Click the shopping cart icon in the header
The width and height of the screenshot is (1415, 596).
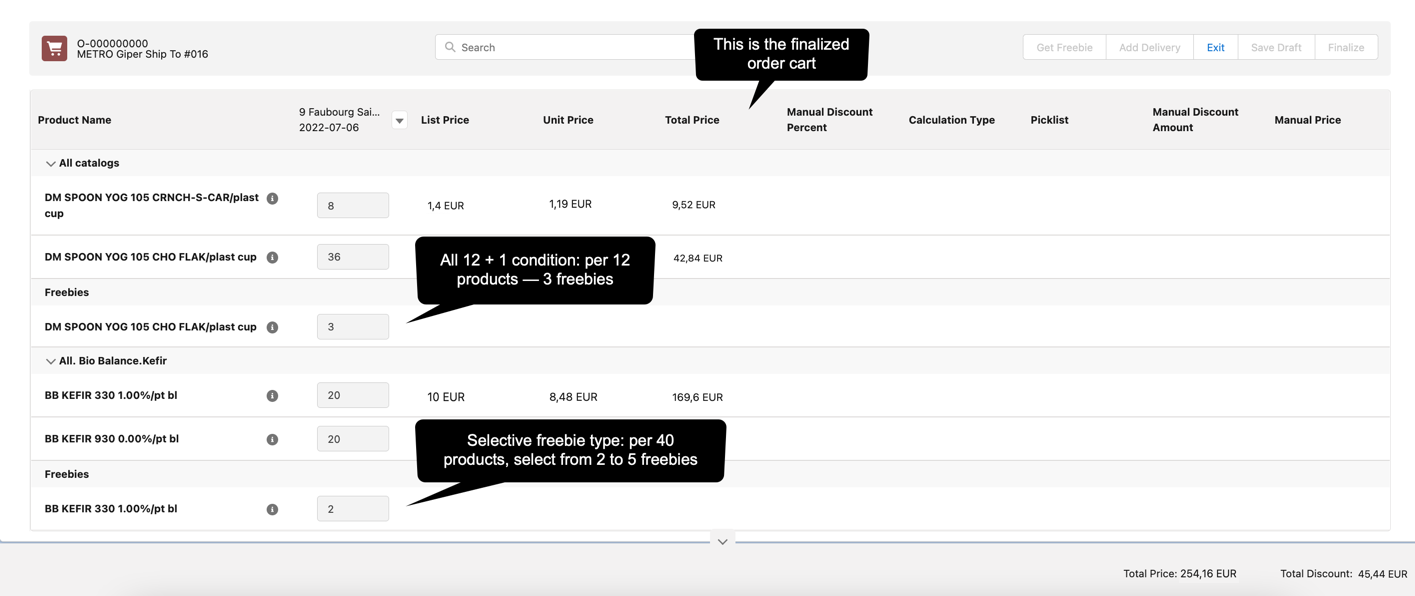coord(53,47)
